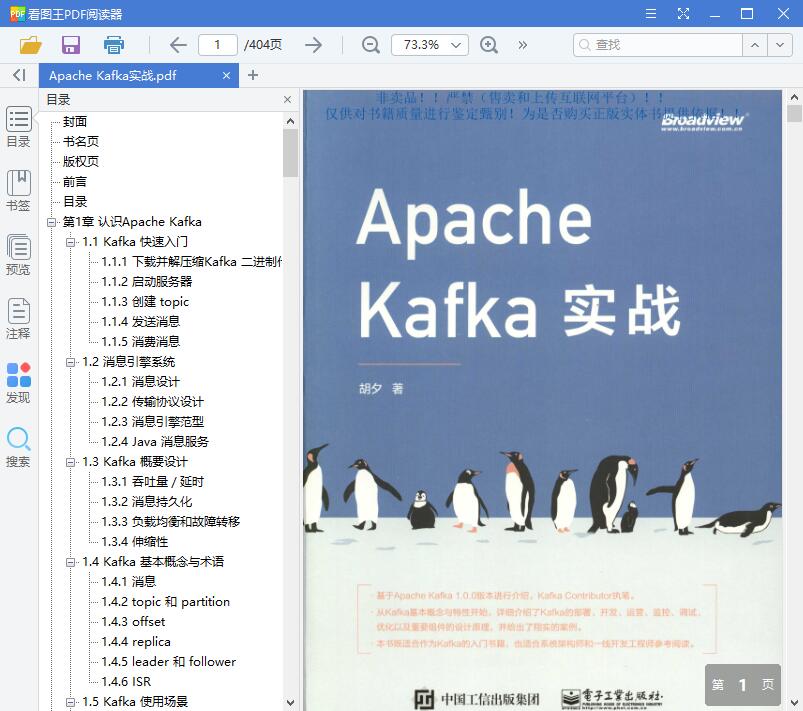Find previous search result arrow

pos(755,45)
